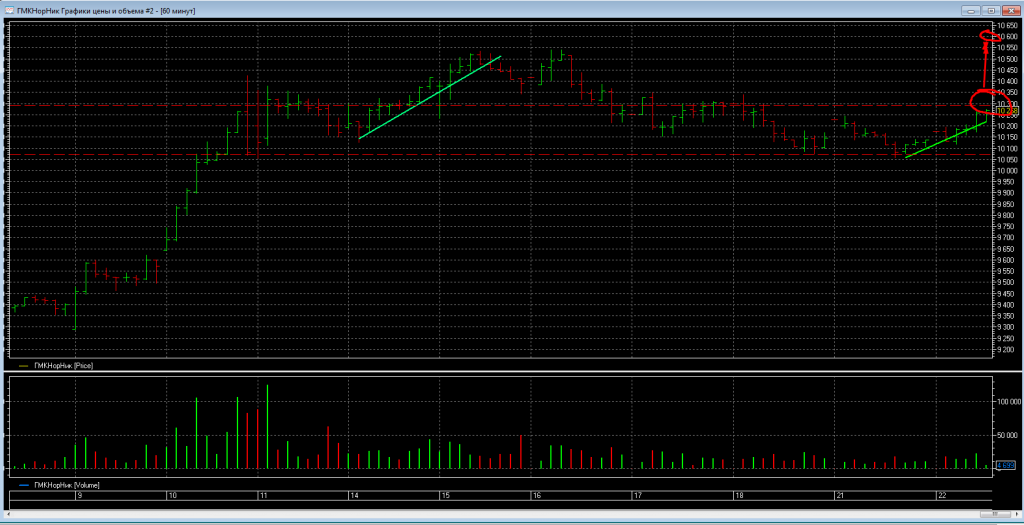Click date label 16 on time axis
This screenshot has width=1024, height=525.
tap(537, 496)
